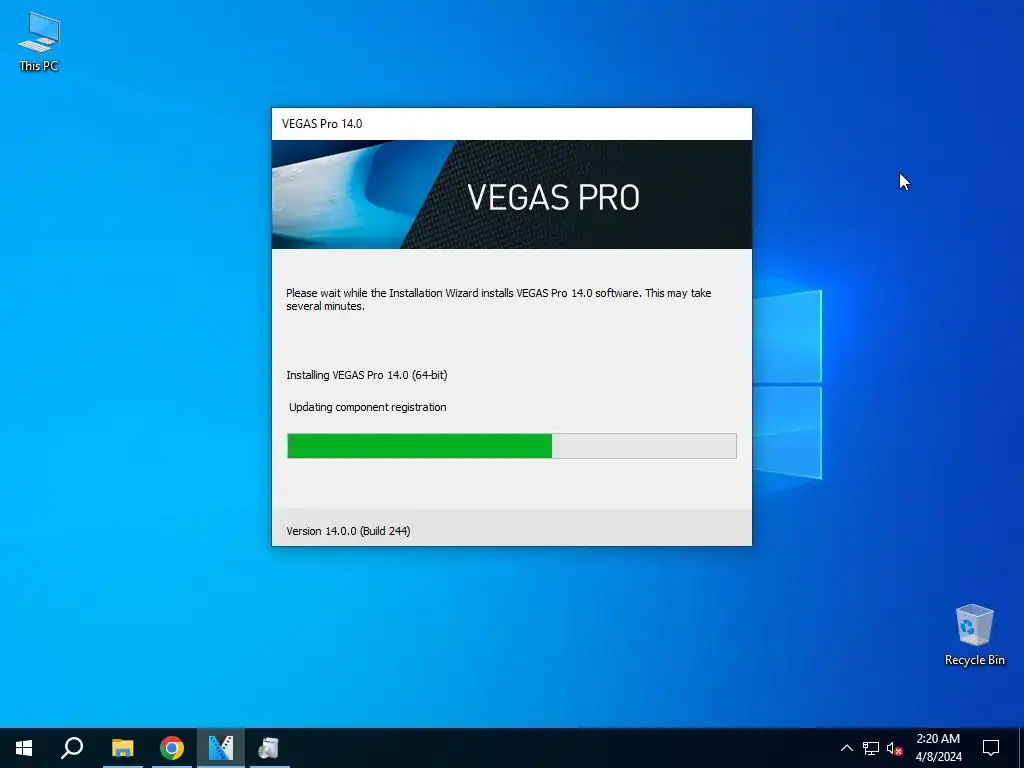1024x768 pixels.
Task: Click 'Installing VEGAS Pro 14.0 (64-bit)' text
Action: point(366,375)
